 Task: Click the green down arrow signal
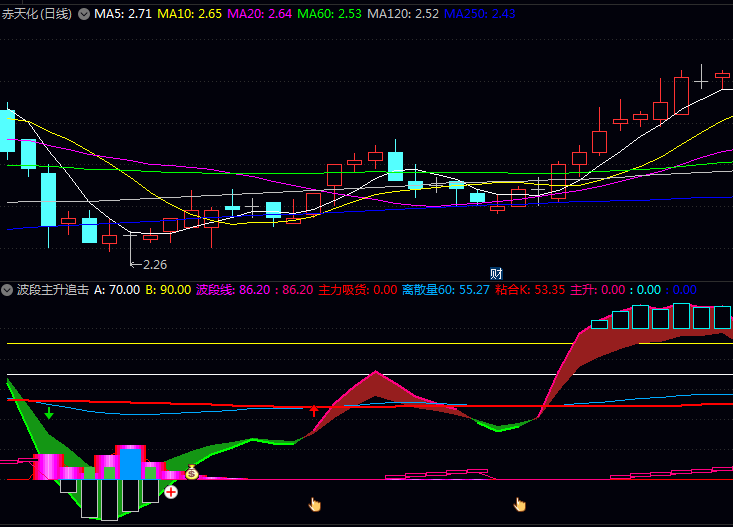point(48,412)
